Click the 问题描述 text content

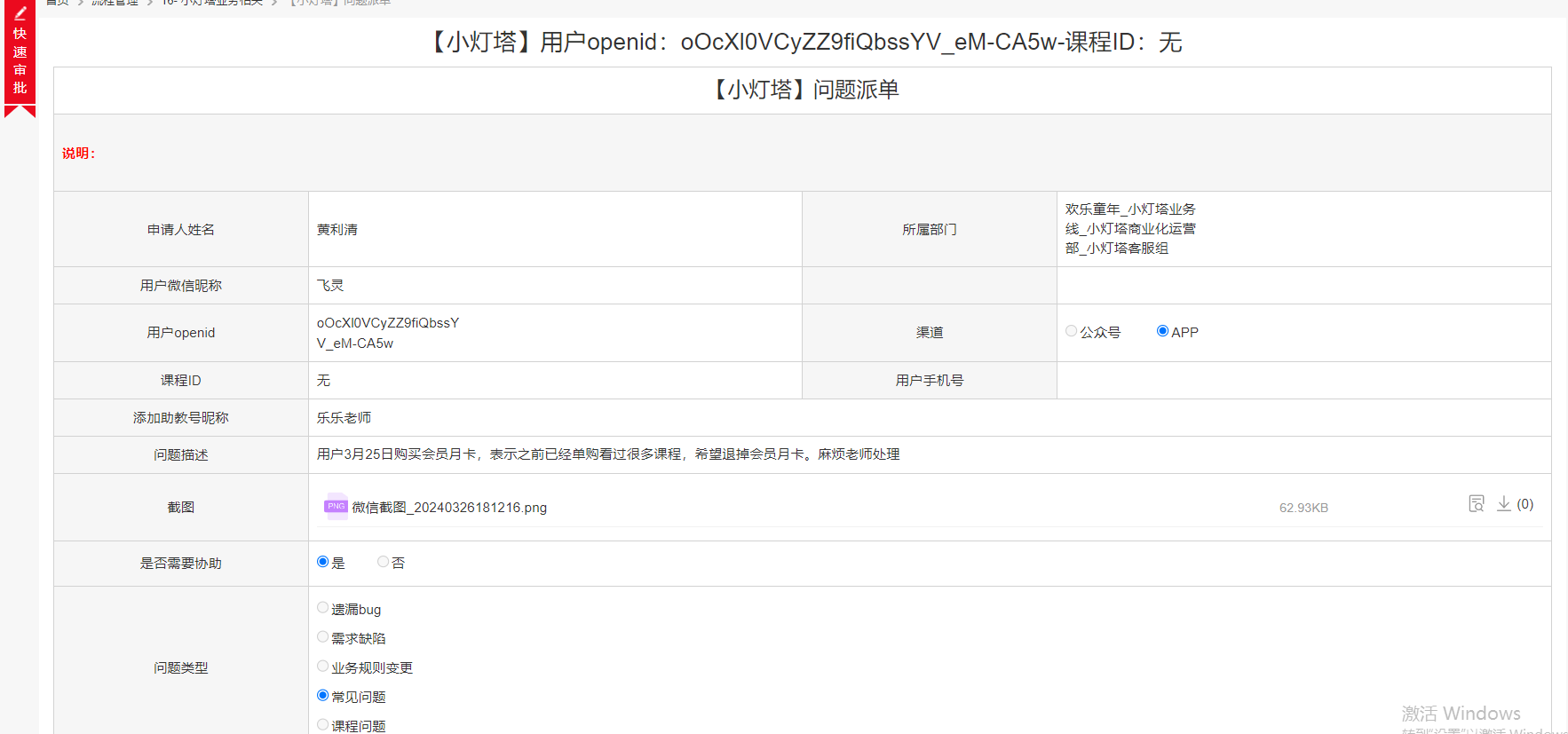pyautogui.click(x=608, y=454)
